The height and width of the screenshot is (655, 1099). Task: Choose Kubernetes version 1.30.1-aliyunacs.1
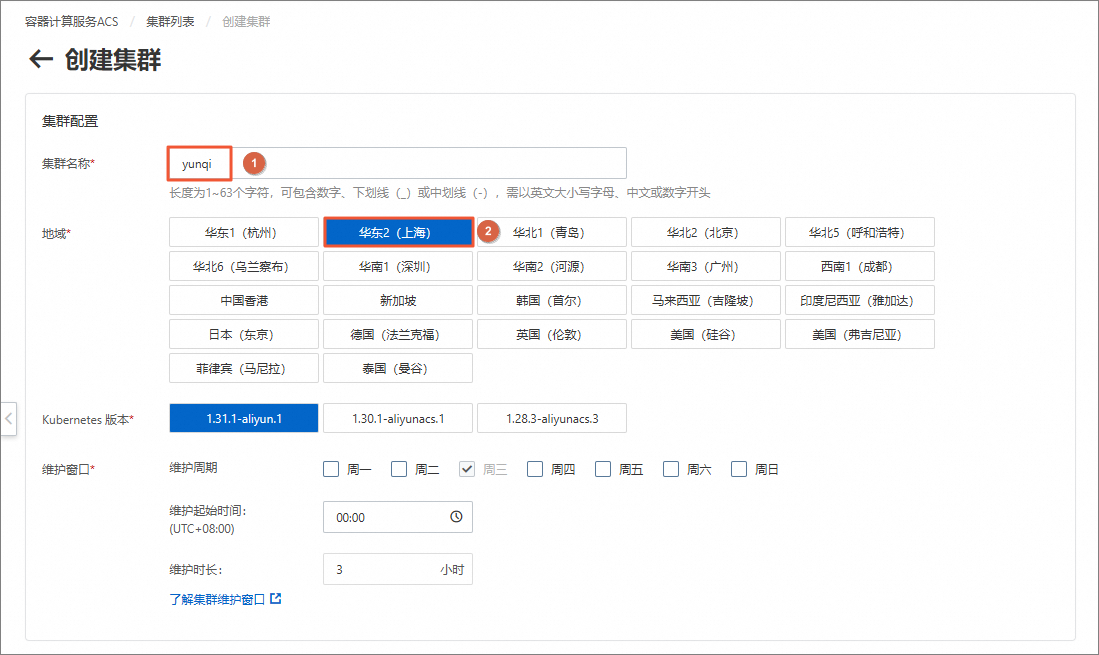[x=398, y=418]
